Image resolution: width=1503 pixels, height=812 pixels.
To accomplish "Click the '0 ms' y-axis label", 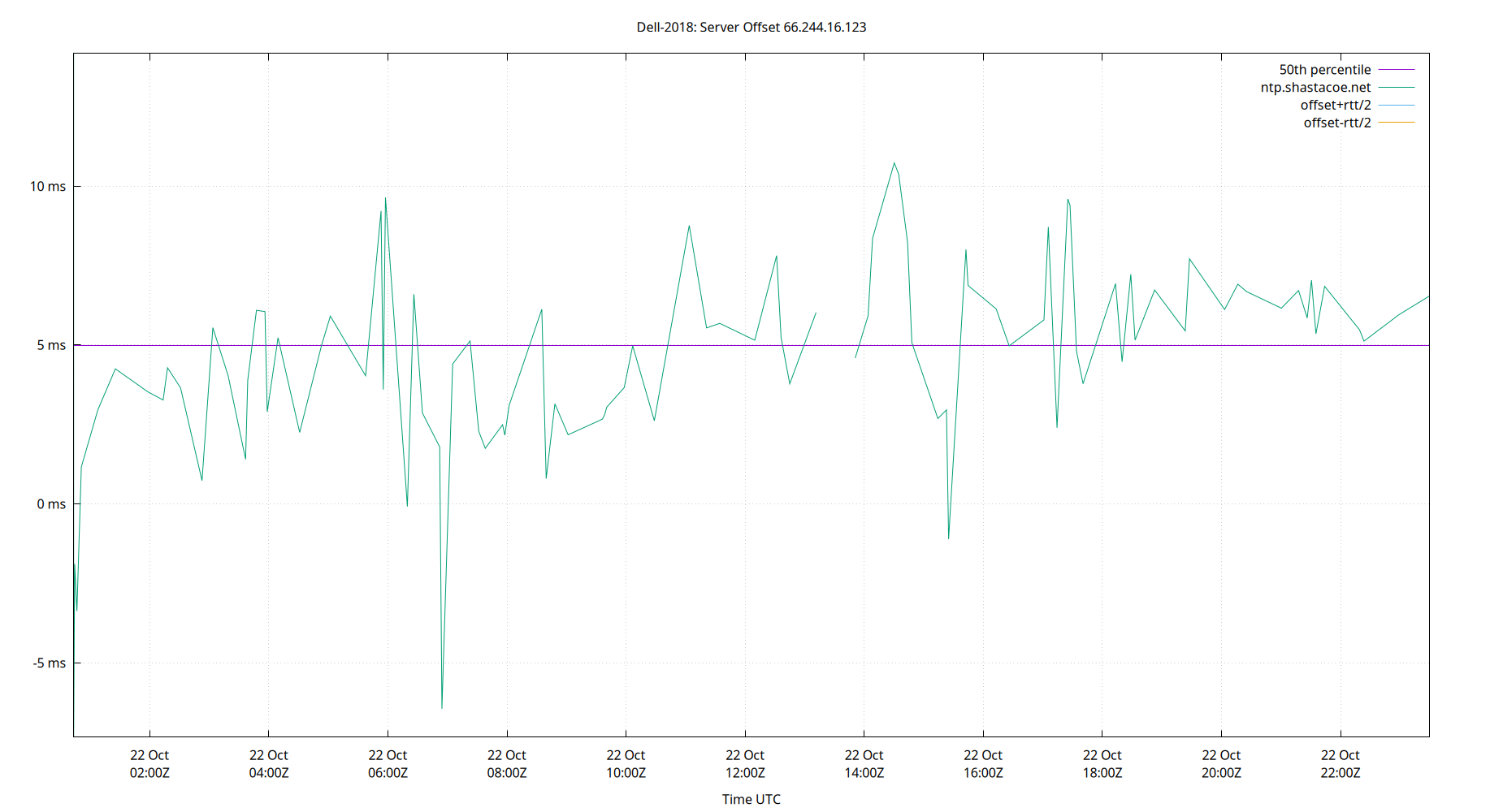I will coord(51,504).
